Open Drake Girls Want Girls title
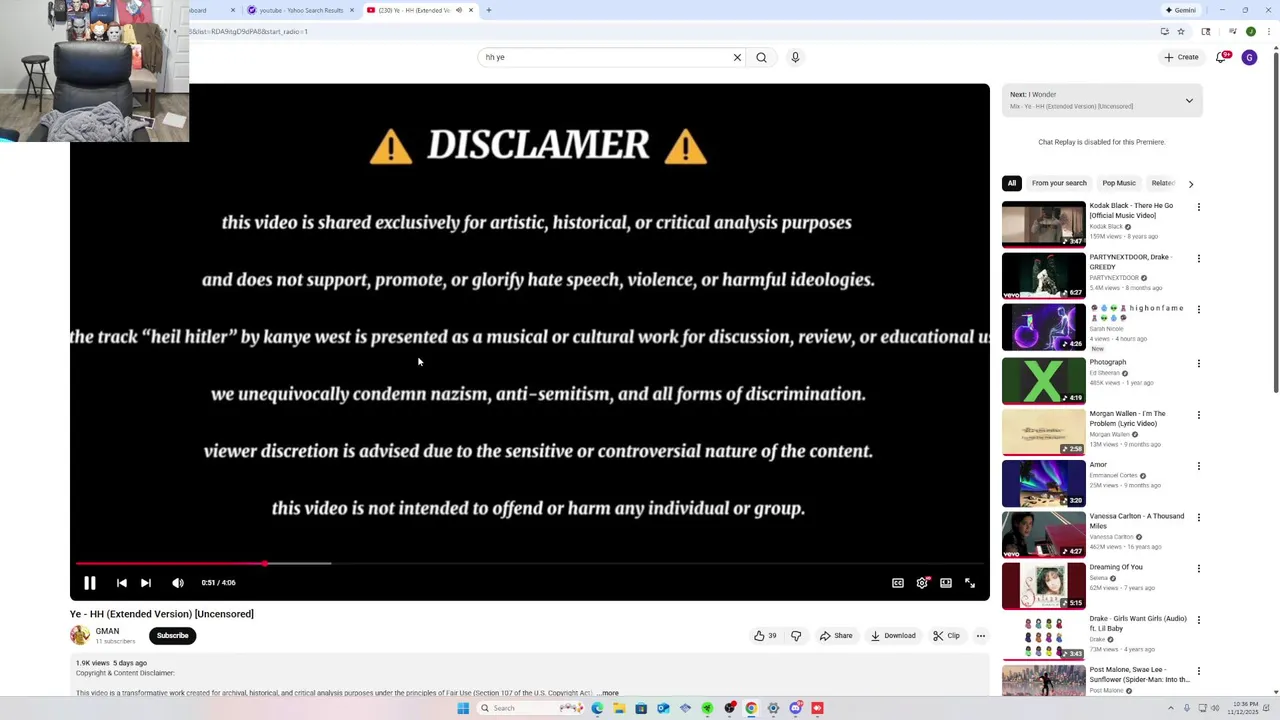Image resolution: width=1280 pixels, height=720 pixels. pos(1138,623)
